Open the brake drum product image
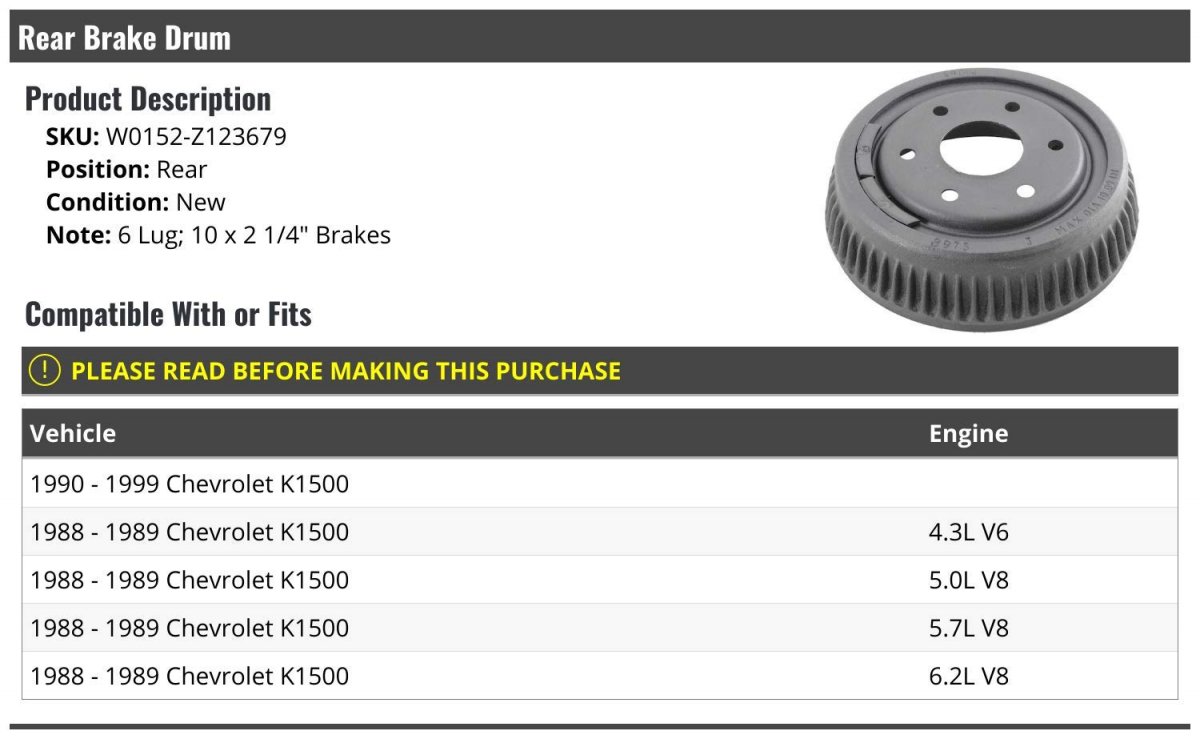Screen dimensions: 1200x739 coord(981,200)
